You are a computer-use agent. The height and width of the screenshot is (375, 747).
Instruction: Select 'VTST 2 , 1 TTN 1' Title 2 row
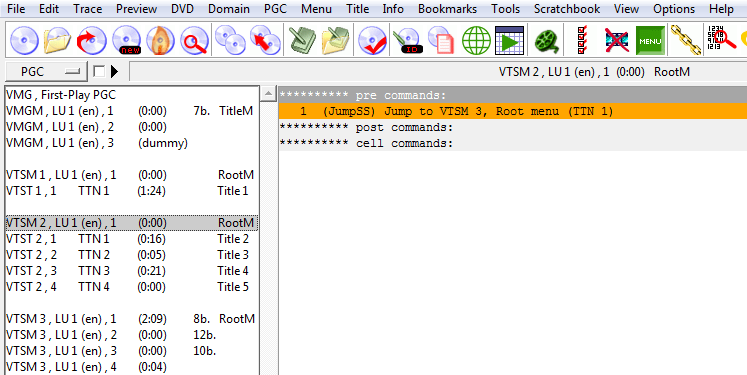pos(132,239)
